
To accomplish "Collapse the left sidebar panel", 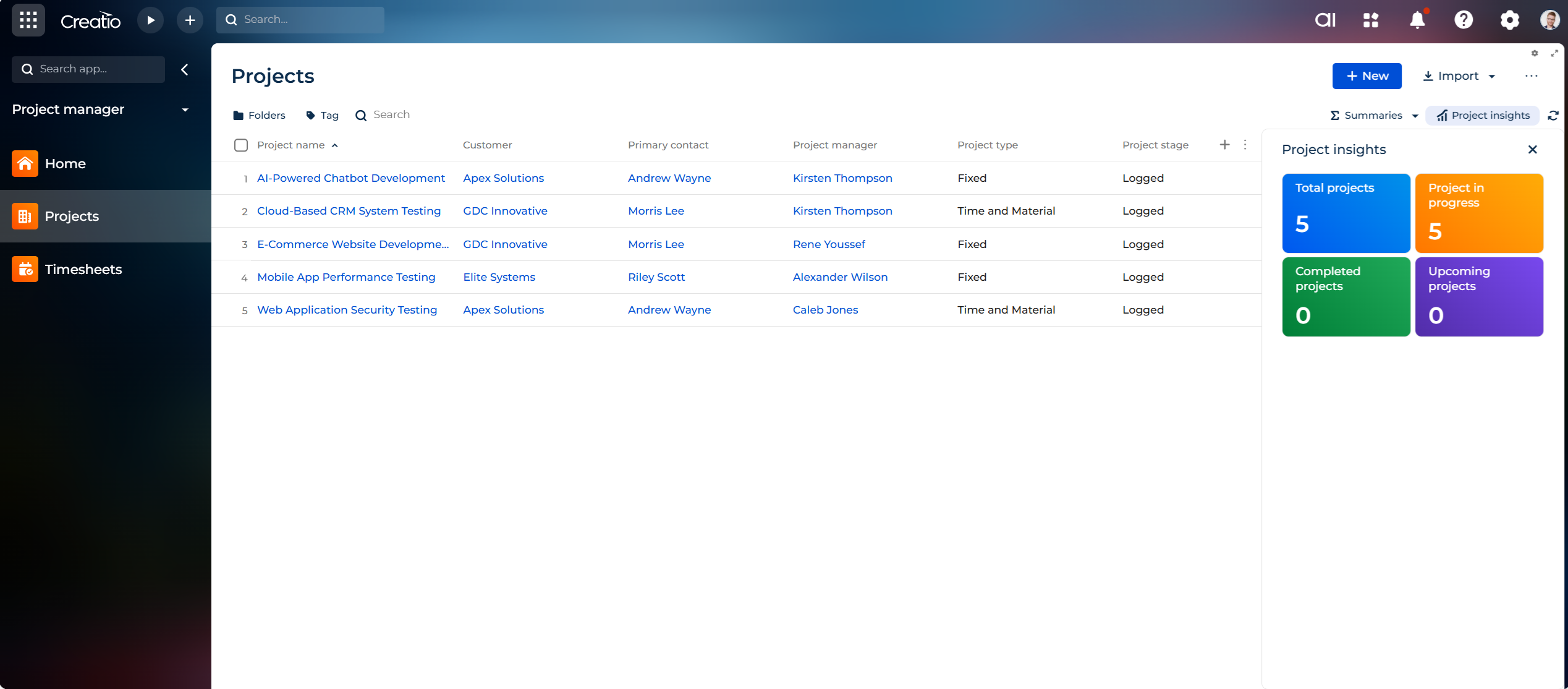I will [185, 69].
